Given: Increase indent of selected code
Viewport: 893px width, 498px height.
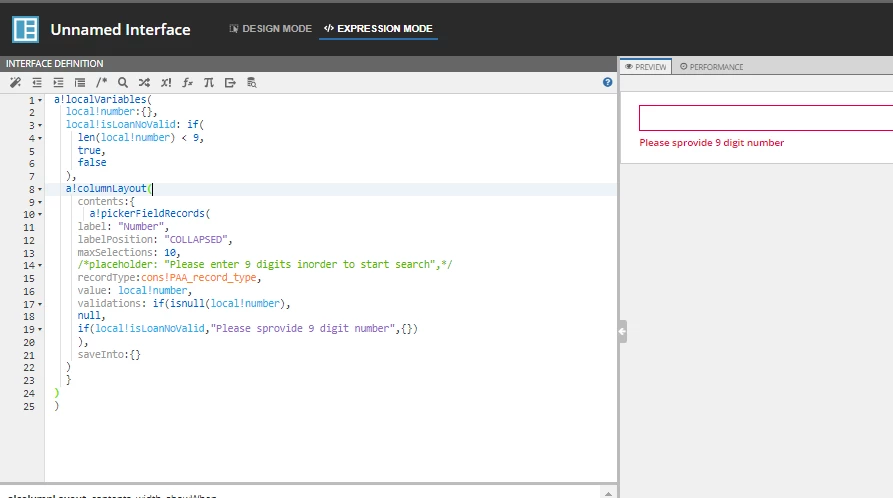Looking at the screenshot, I should coord(58,83).
